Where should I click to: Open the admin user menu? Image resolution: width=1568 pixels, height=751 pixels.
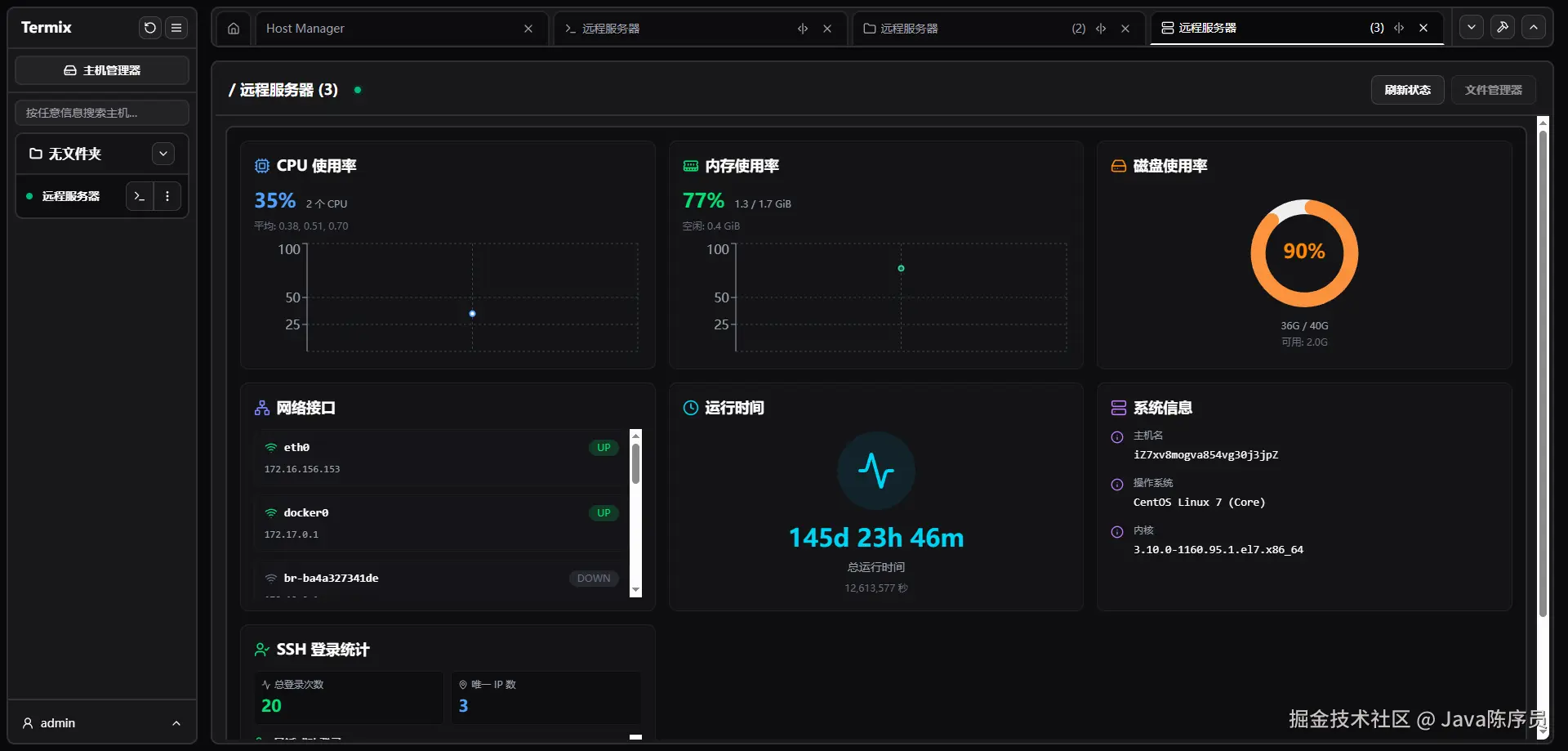(x=102, y=723)
